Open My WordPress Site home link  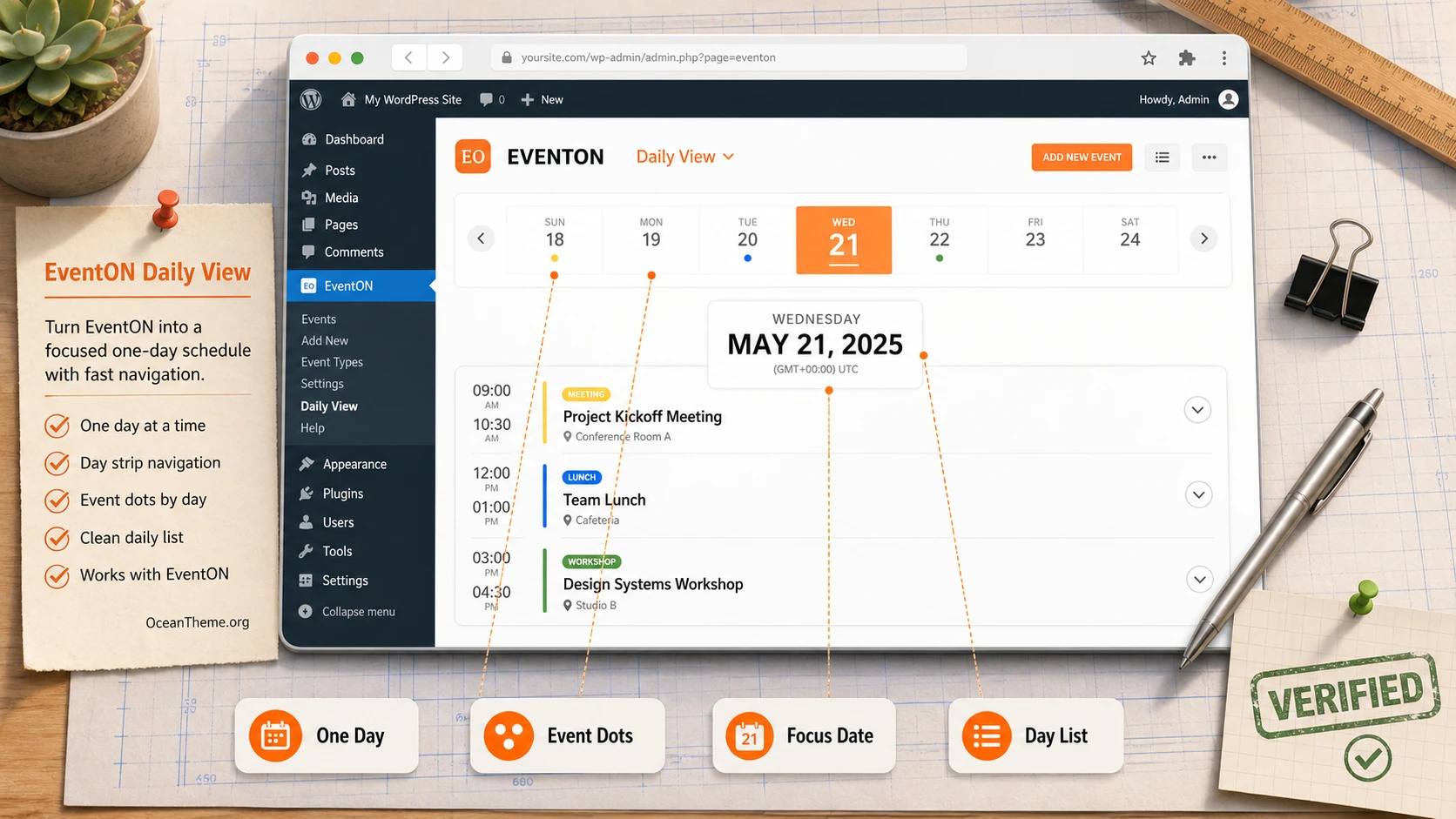pos(401,99)
